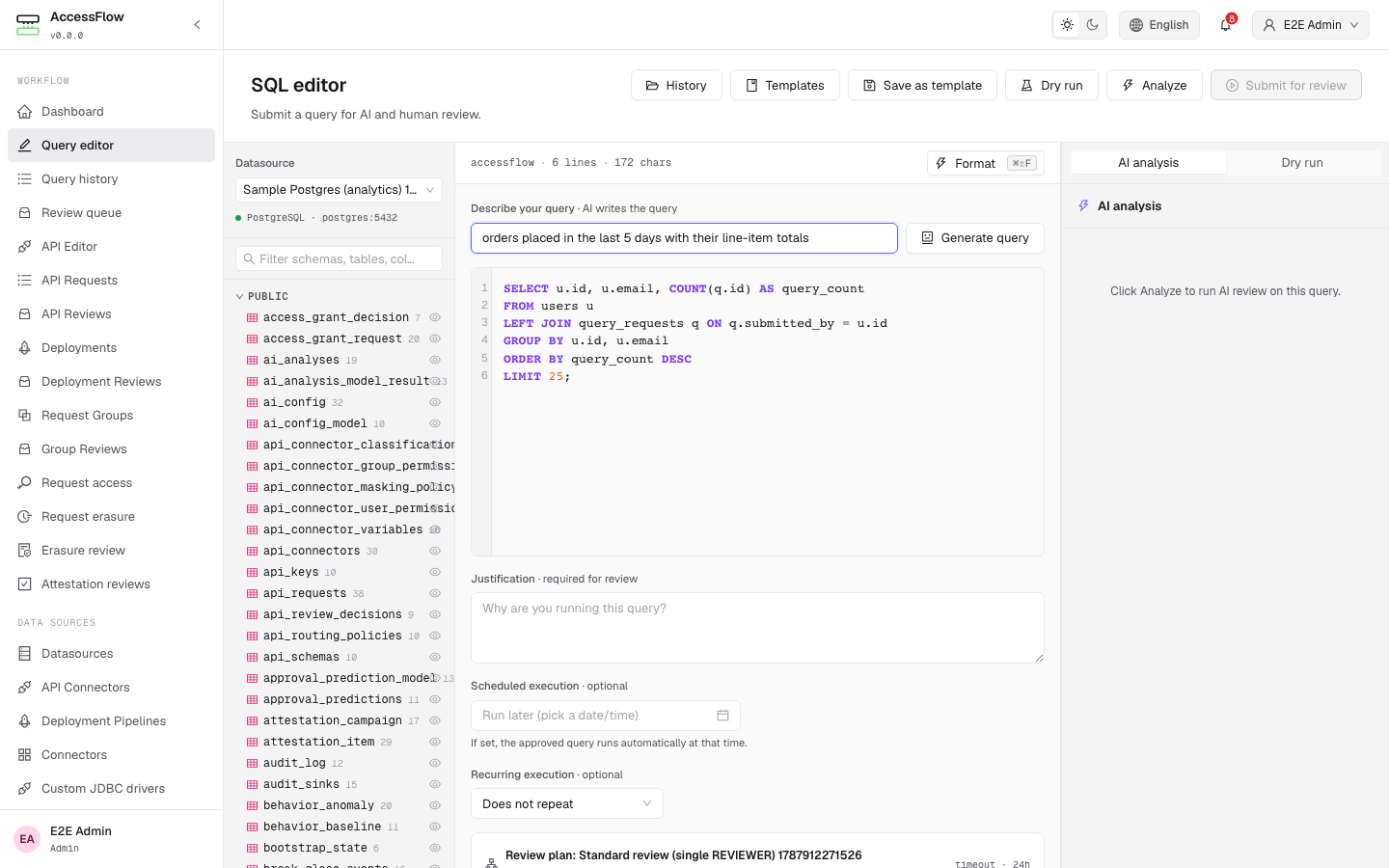Open Query history in sidebar
This screenshot has height=868, width=1389.
pyautogui.click(x=111, y=179)
